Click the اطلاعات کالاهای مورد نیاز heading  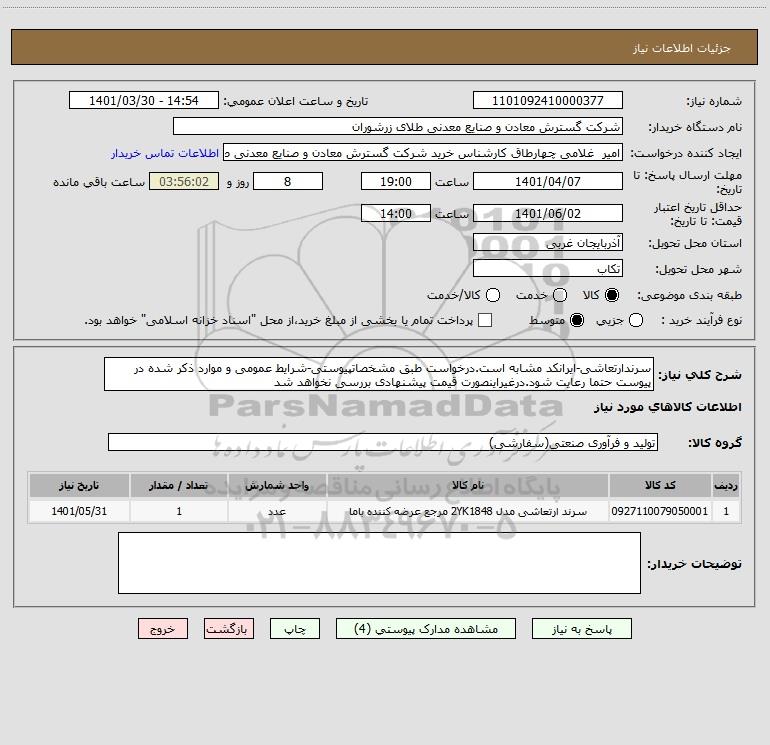[x=668, y=407]
